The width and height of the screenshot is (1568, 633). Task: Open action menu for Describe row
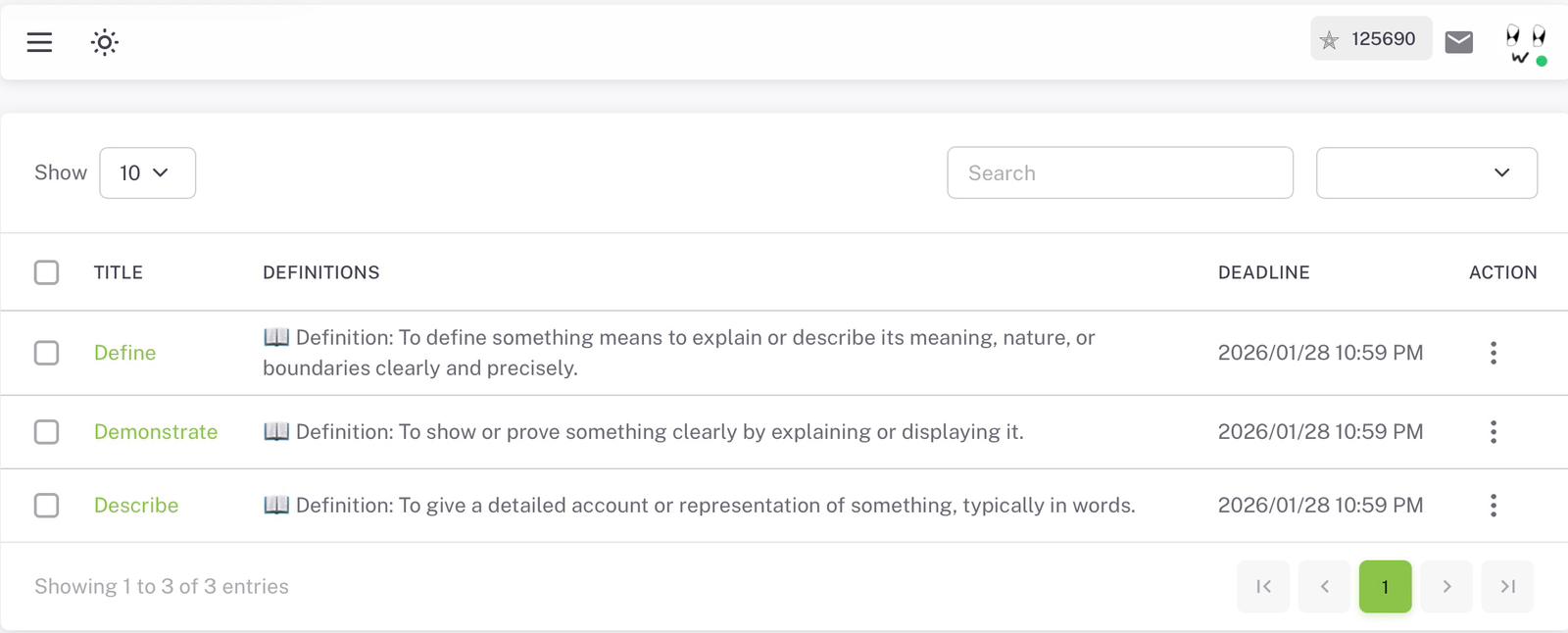(x=1493, y=506)
